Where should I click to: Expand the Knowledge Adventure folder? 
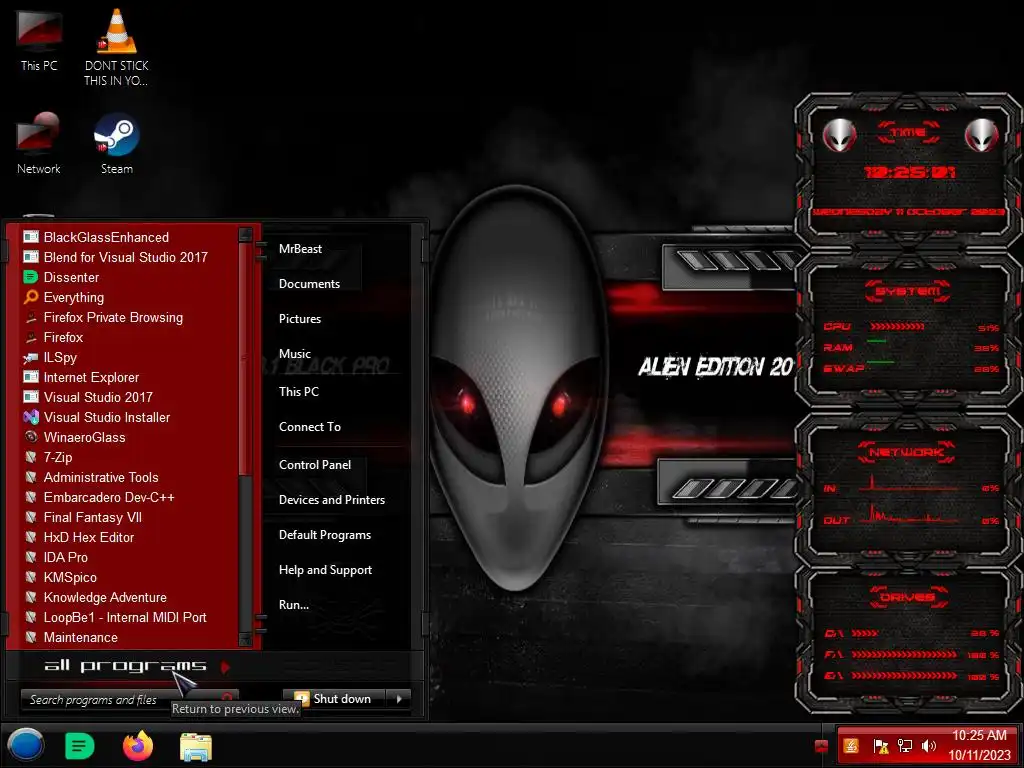click(x=104, y=598)
